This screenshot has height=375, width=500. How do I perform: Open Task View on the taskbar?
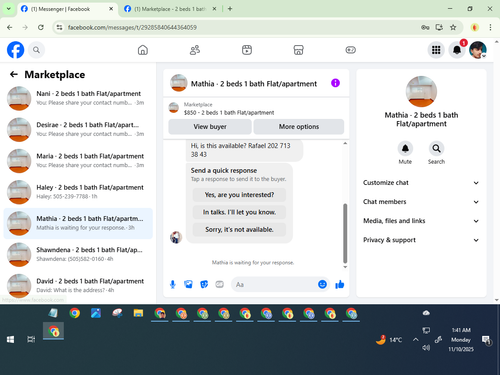click(31, 339)
